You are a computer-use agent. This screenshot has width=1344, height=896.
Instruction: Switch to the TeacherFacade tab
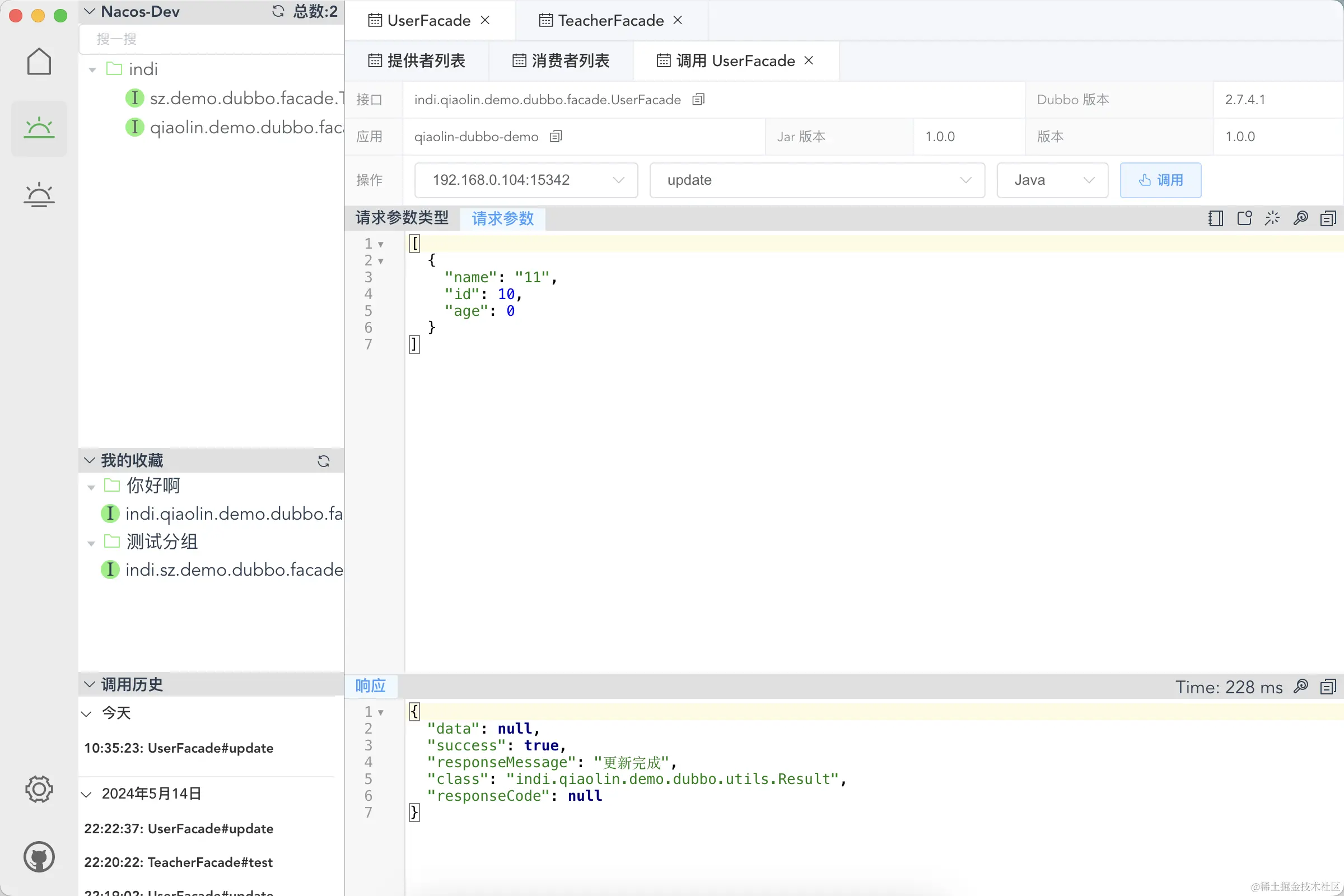click(610, 21)
